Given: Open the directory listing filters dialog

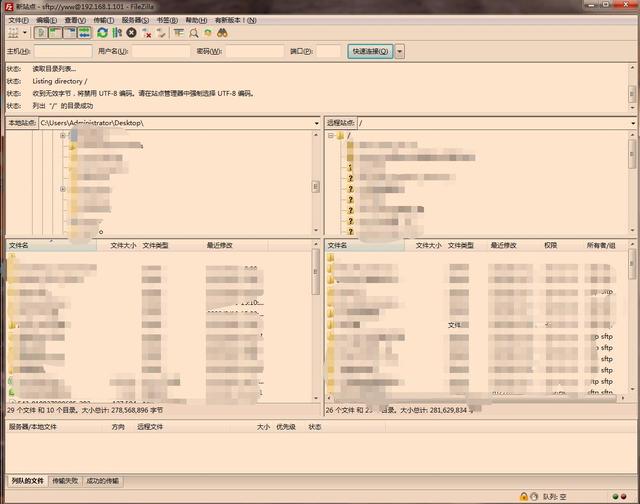Looking at the screenshot, I should point(178,33).
